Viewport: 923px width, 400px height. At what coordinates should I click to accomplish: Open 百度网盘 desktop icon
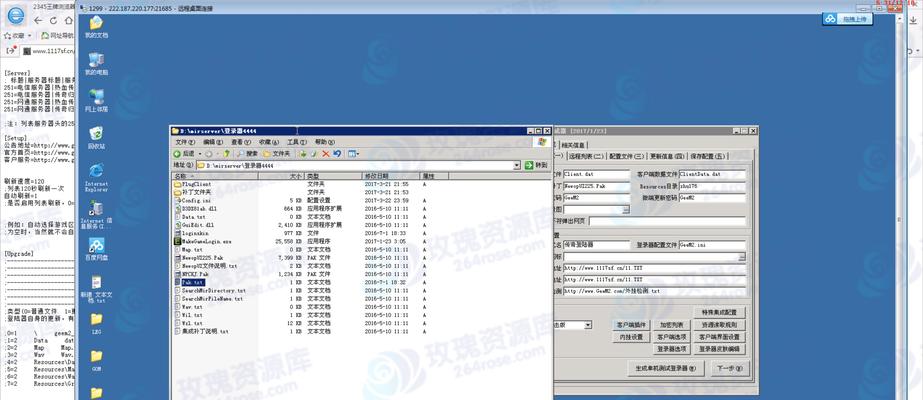click(x=96, y=247)
